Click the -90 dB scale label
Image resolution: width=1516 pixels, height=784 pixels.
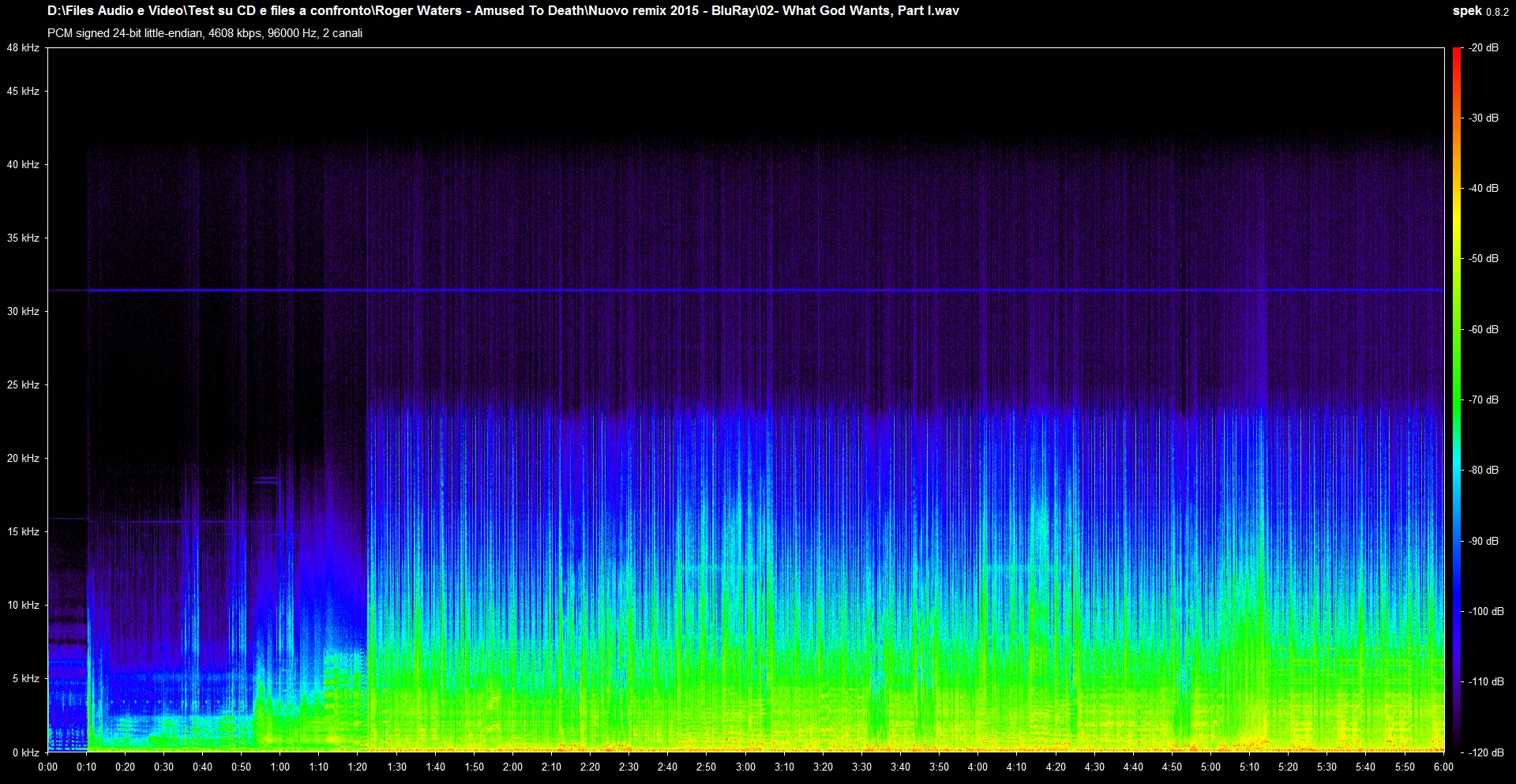pyautogui.click(x=1482, y=542)
